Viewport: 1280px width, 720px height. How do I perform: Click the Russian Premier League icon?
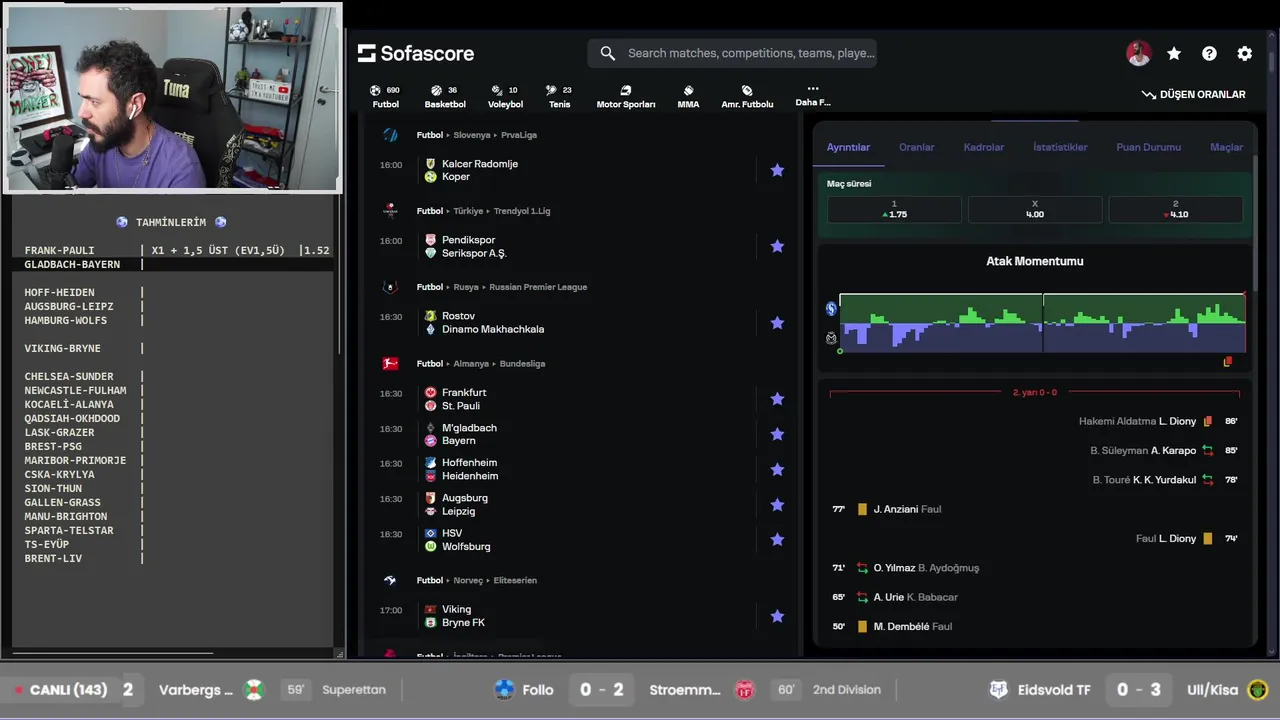point(390,287)
